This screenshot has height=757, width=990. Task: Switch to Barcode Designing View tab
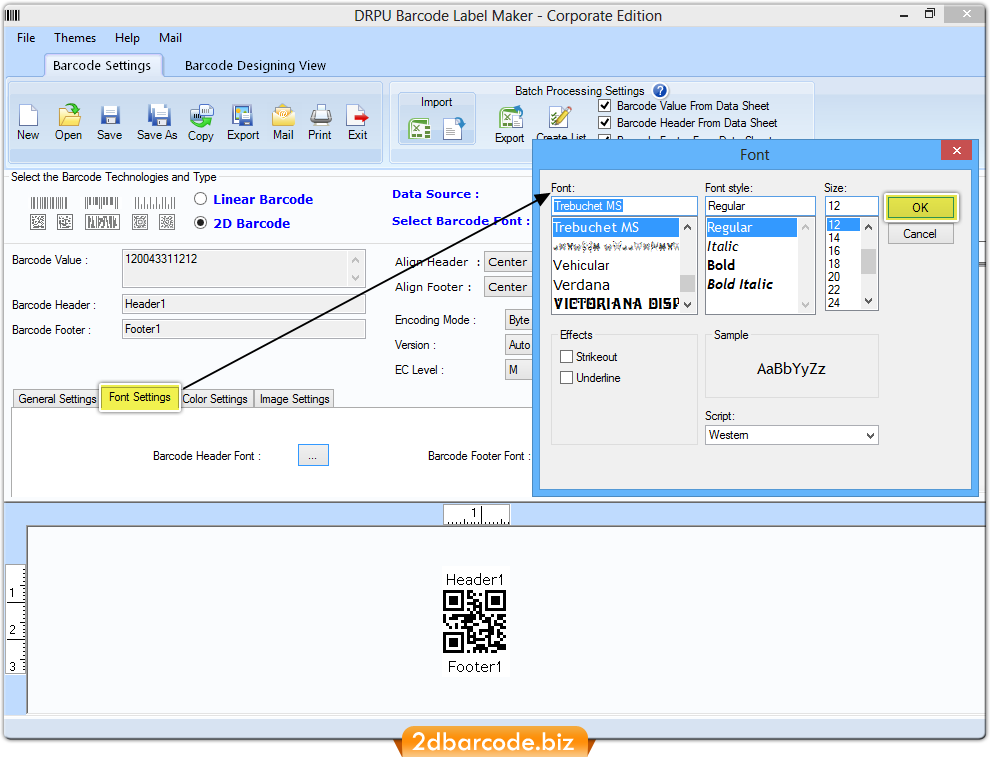click(x=255, y=66)
